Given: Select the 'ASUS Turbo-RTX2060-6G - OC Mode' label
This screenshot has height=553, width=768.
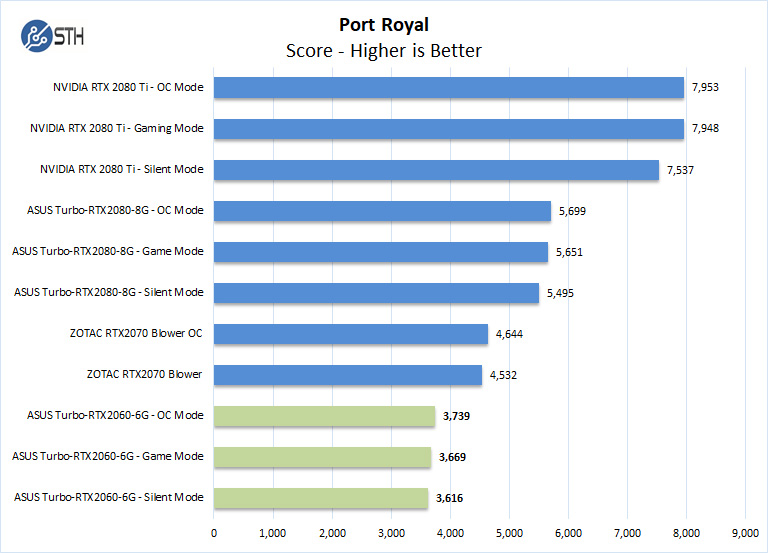Looking at the screenshot, I should (115, 415).
